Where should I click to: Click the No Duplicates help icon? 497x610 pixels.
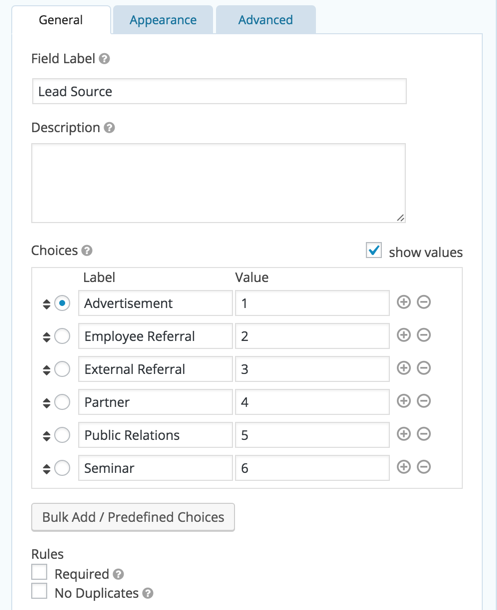pos(148,593)
